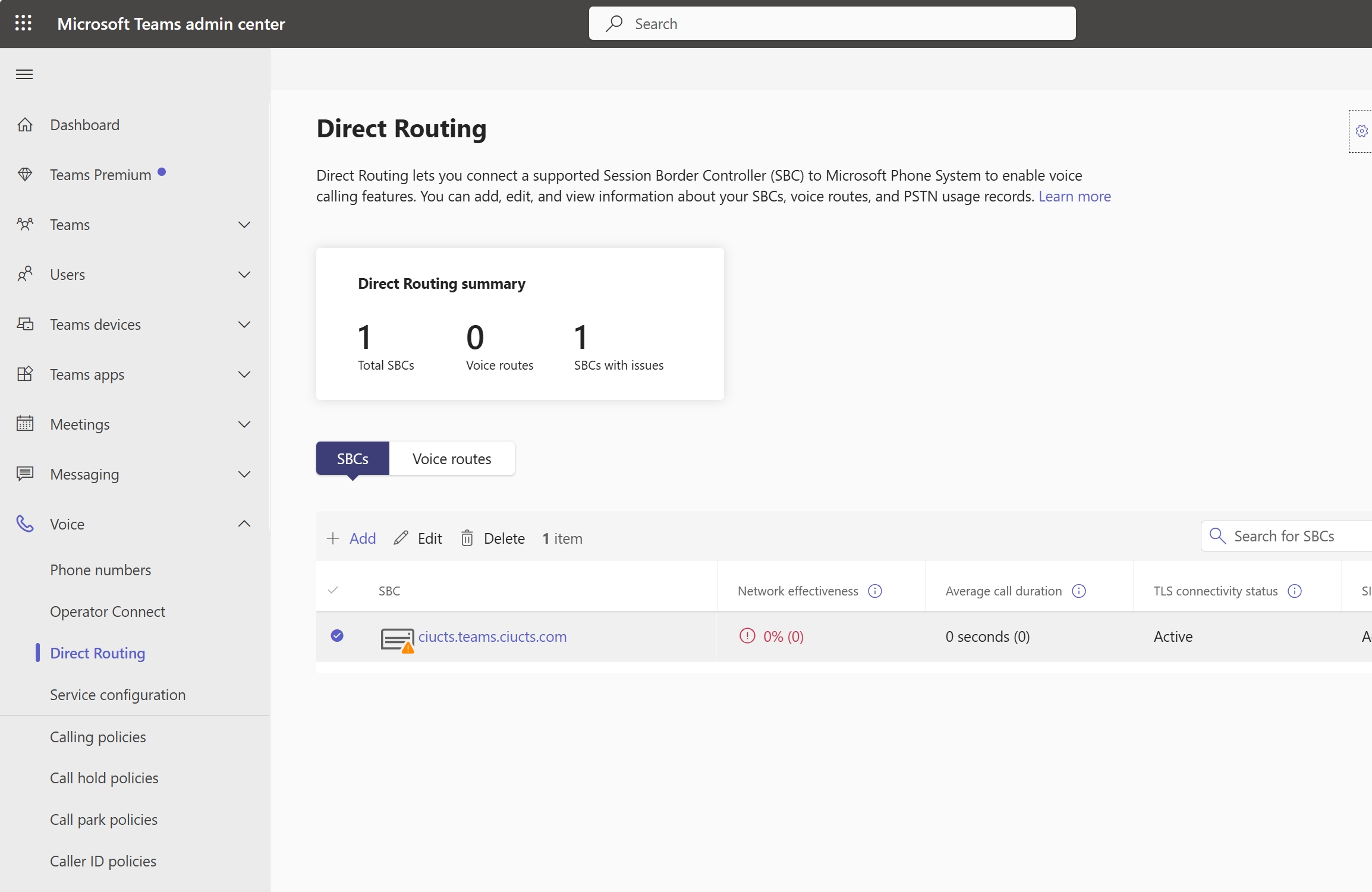This screenshot has height=892, width=1372.
Task: Expand the Users section chevron
Action: coord(244,275)
